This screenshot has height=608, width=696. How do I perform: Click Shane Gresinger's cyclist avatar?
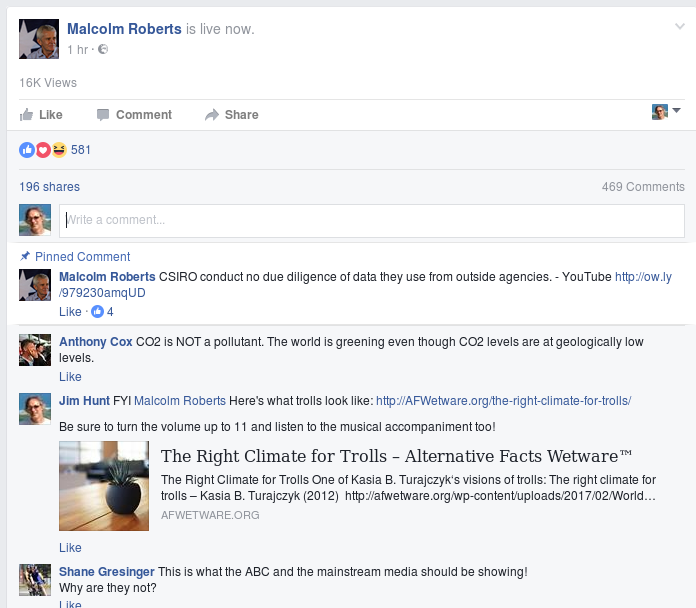click(x=35, y=580)
